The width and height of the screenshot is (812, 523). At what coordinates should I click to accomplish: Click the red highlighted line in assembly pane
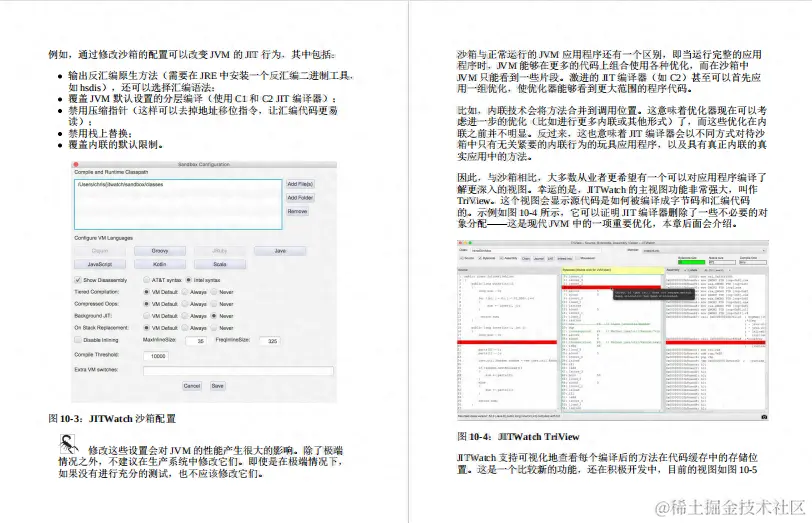tap(715, 342)
